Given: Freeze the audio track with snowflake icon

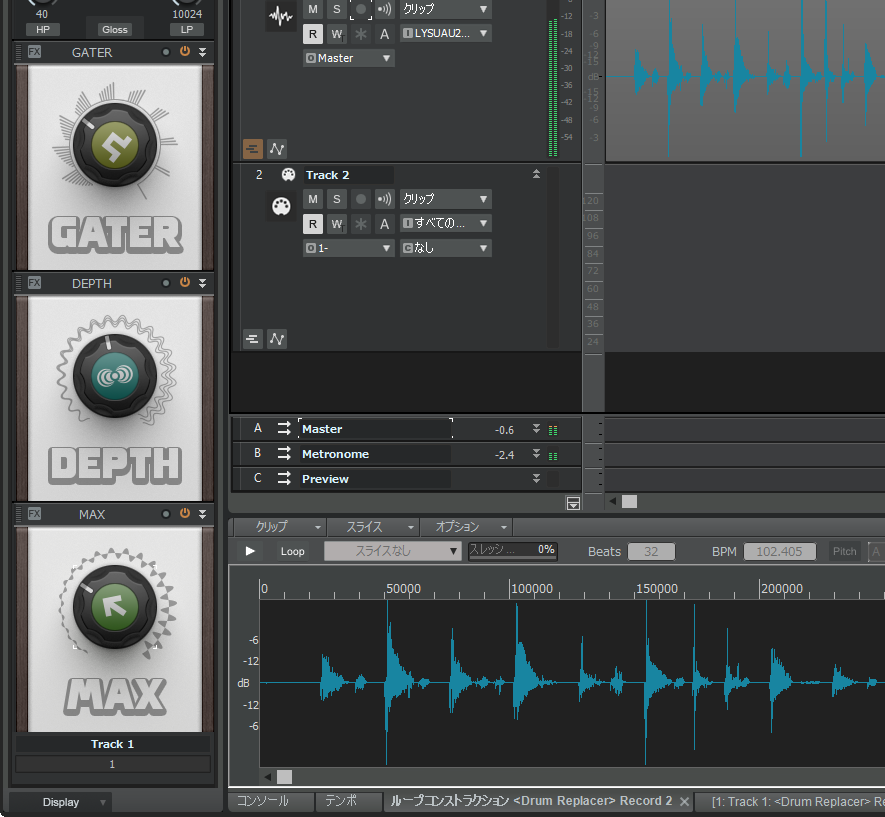Looking at the screenshot, I should (361, 34).
